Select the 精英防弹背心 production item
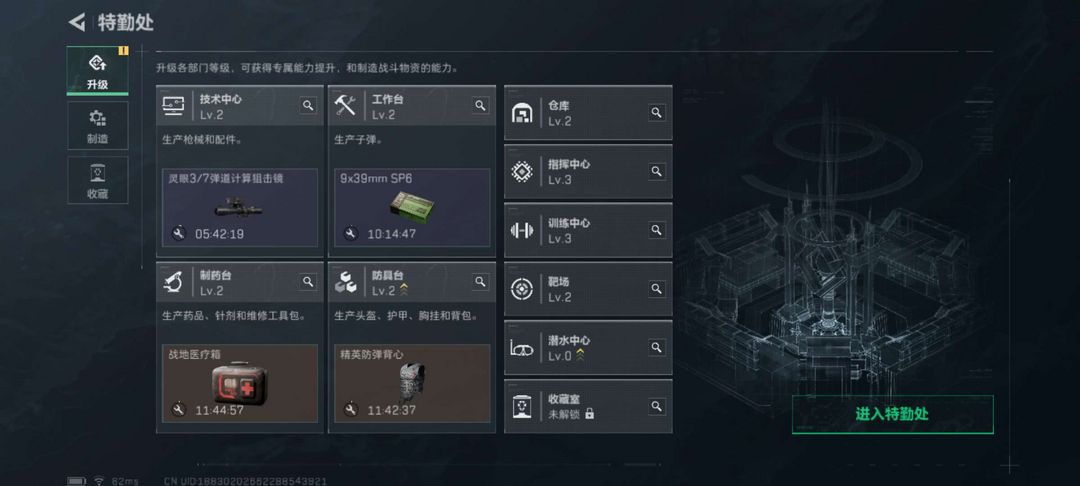The image size is (1080, 486). pos(412,383)
